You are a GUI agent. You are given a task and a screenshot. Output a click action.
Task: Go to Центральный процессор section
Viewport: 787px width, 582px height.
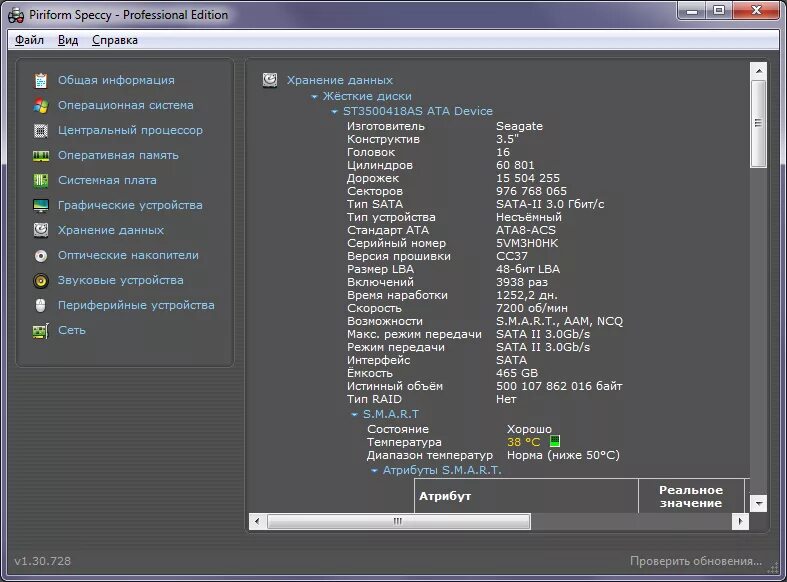130,130
